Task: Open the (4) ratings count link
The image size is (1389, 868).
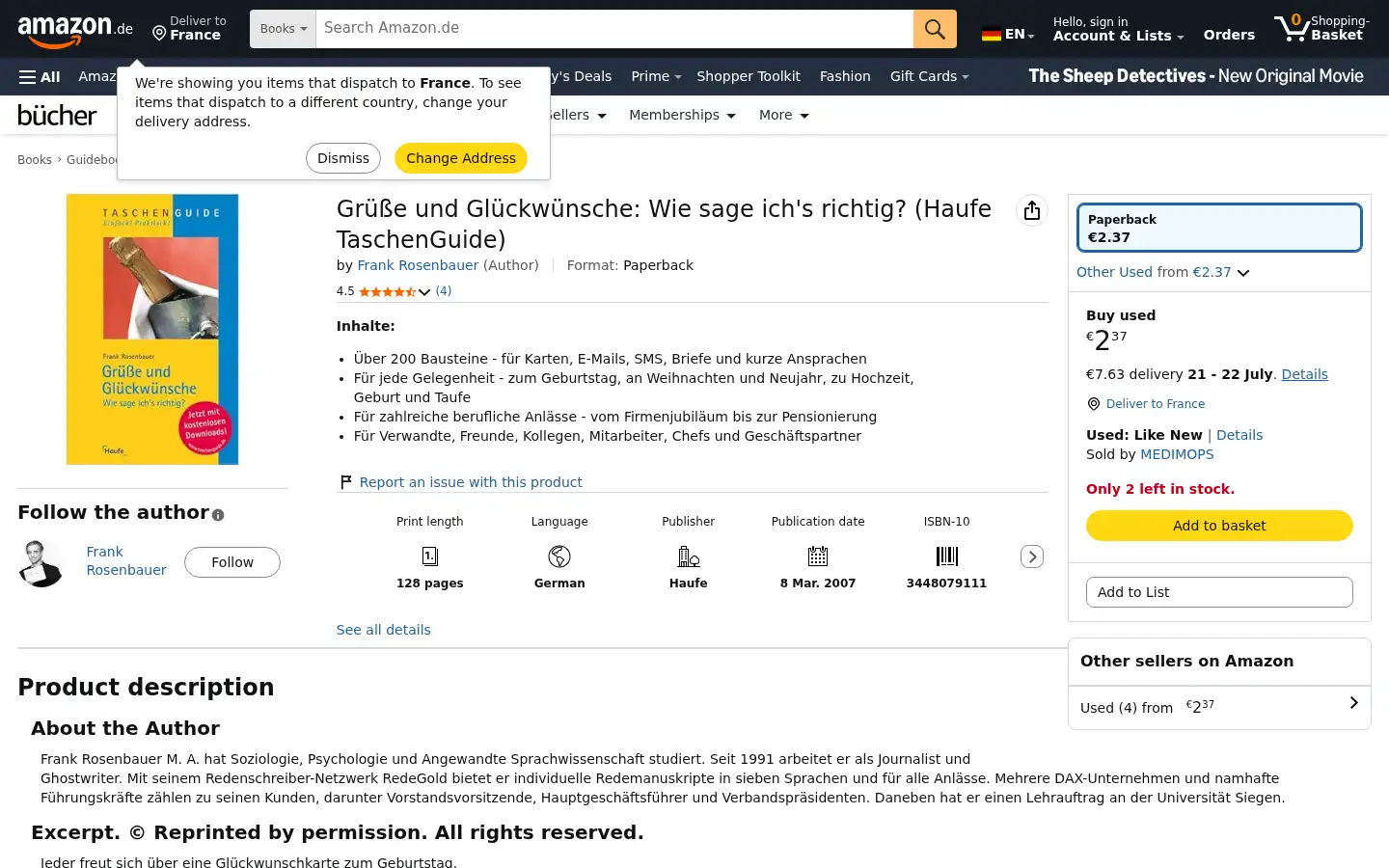Action: tap(444, 291)
